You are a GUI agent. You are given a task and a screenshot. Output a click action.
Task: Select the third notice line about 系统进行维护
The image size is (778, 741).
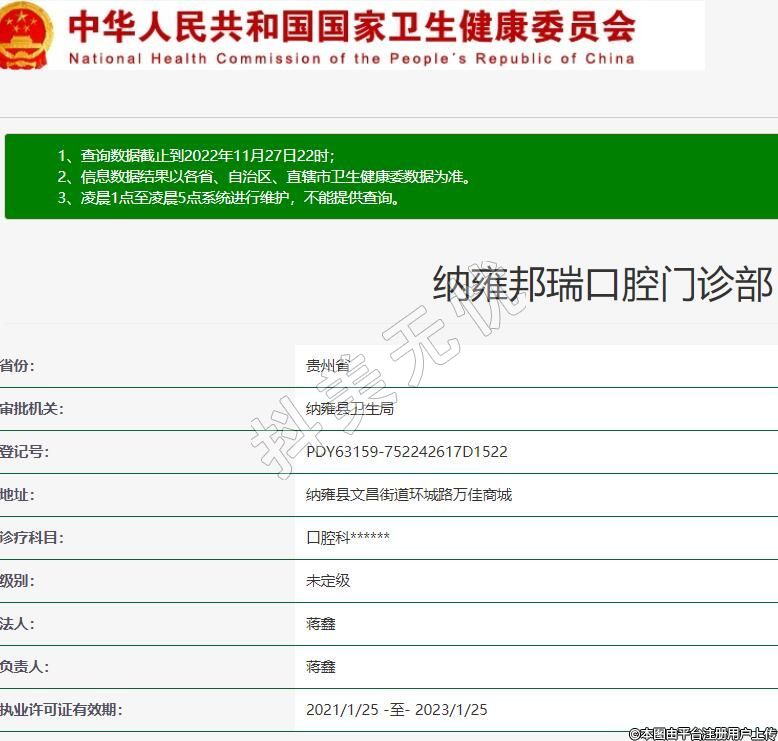pos(230,197)
